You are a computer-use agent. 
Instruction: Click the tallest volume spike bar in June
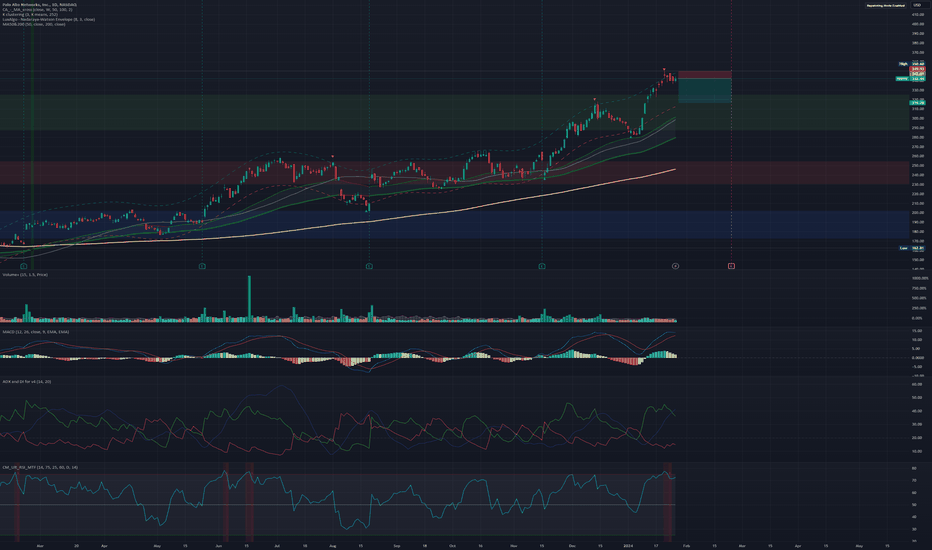(249, 298)
